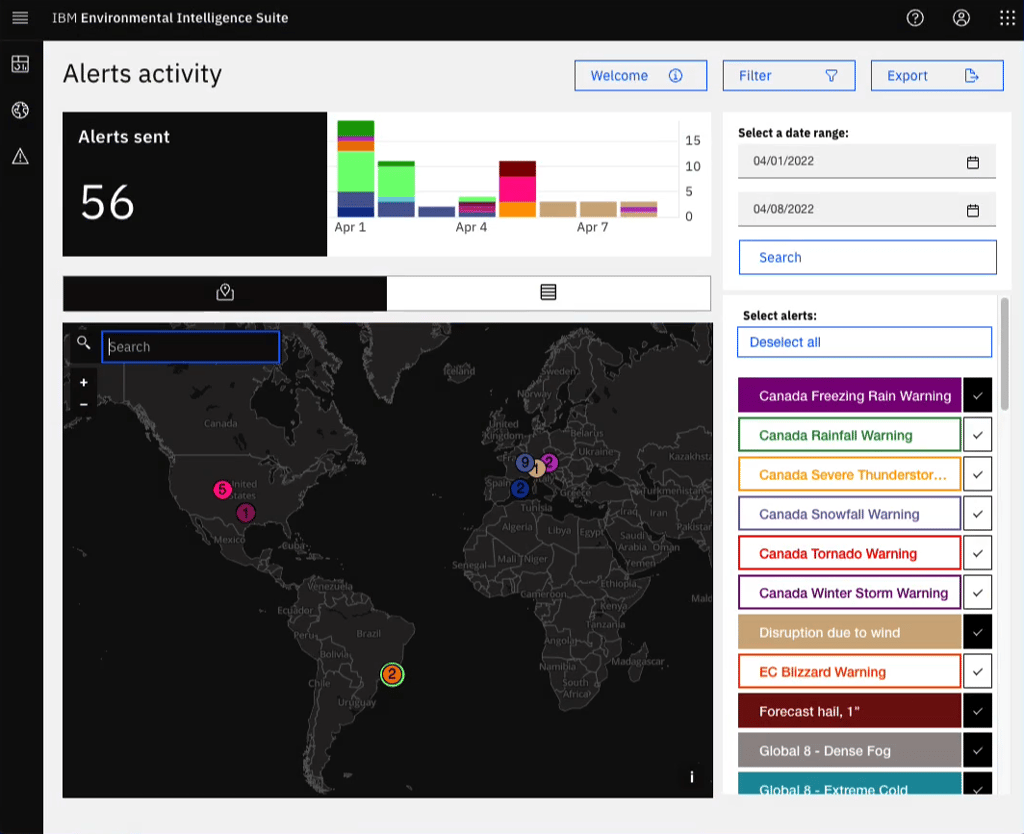Toggle Canada Rainfall Warning checkbox
This screenshot has height=834, width=1024.
point(977,435)
